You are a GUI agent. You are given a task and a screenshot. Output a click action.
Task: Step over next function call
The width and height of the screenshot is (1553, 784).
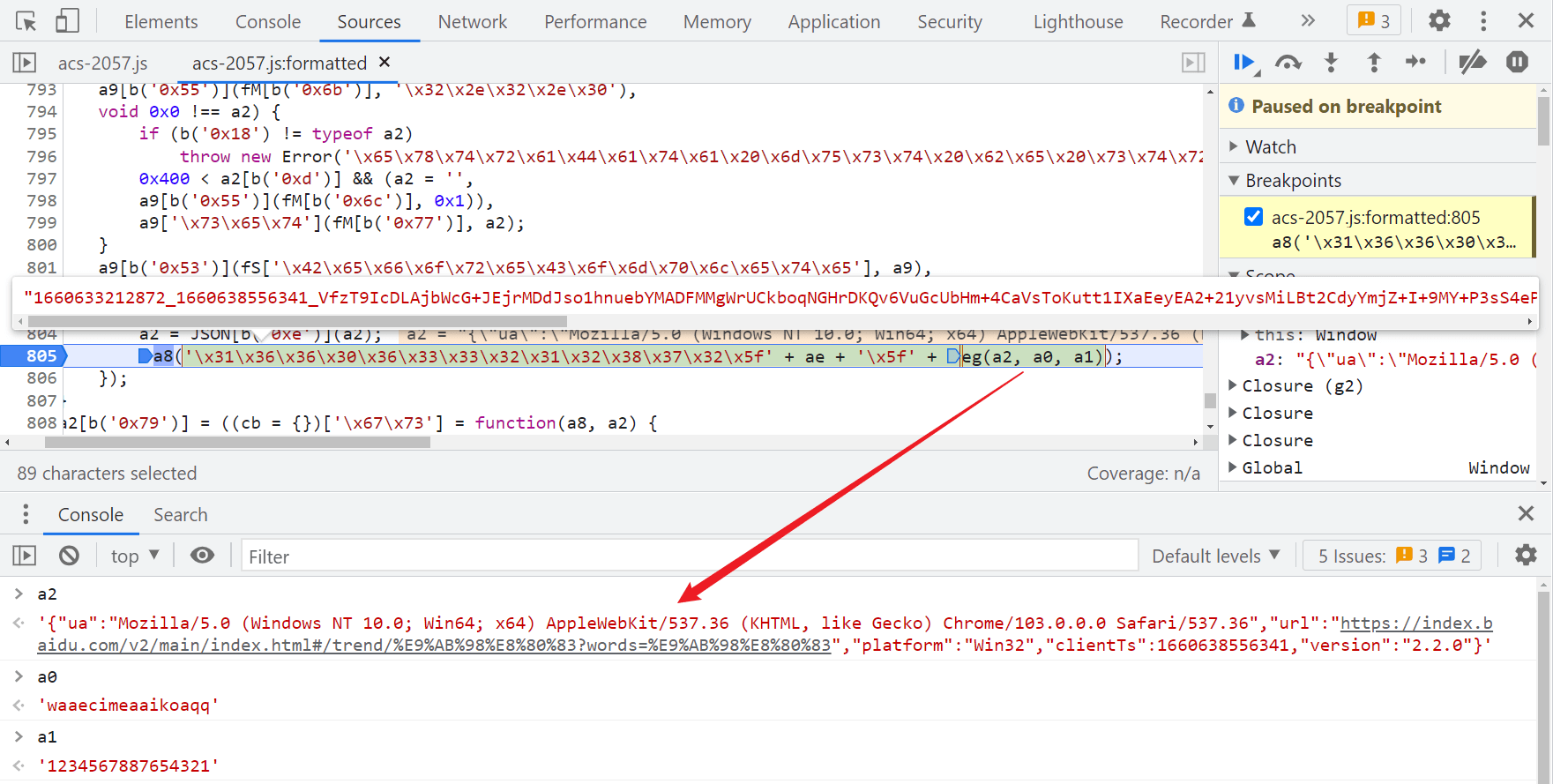[1288, 63]
